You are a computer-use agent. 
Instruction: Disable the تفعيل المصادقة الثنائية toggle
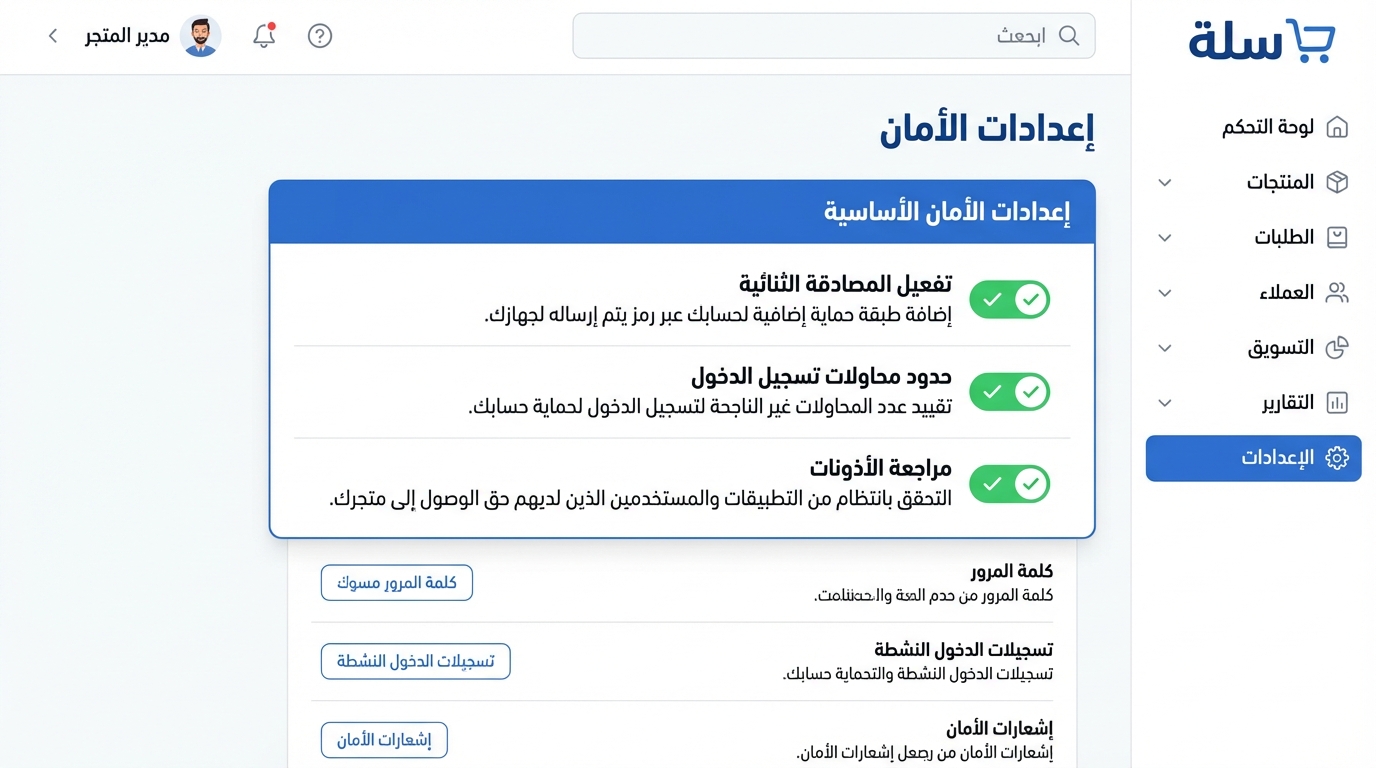point(1009,299)
